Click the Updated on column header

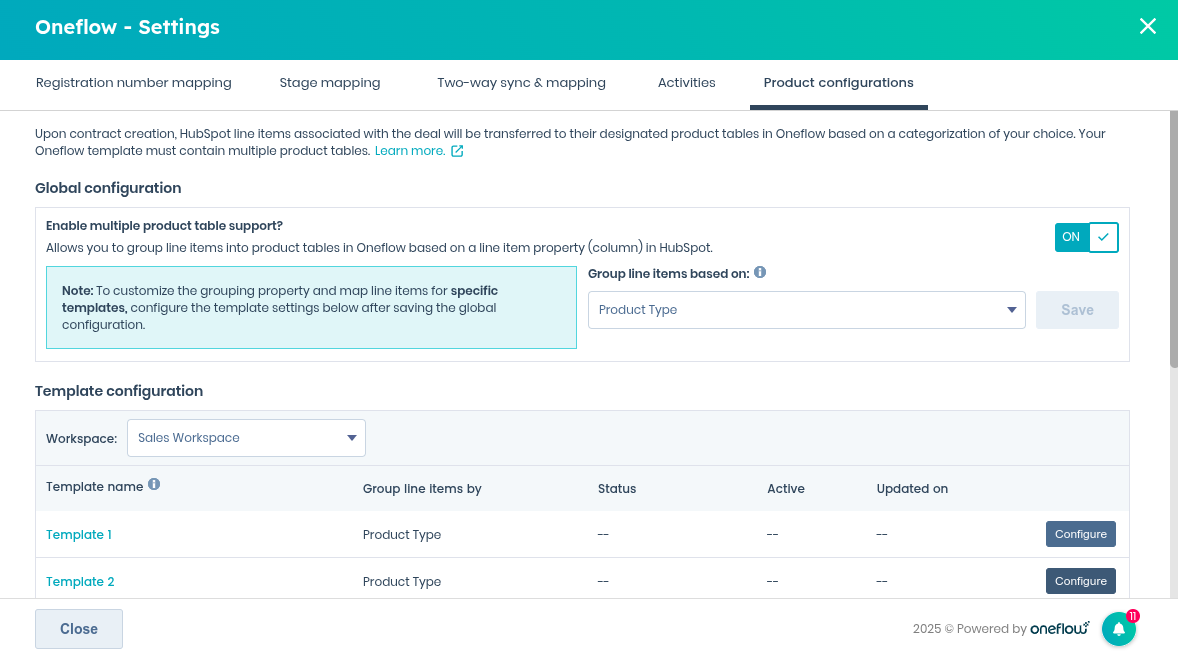(912, 488)
